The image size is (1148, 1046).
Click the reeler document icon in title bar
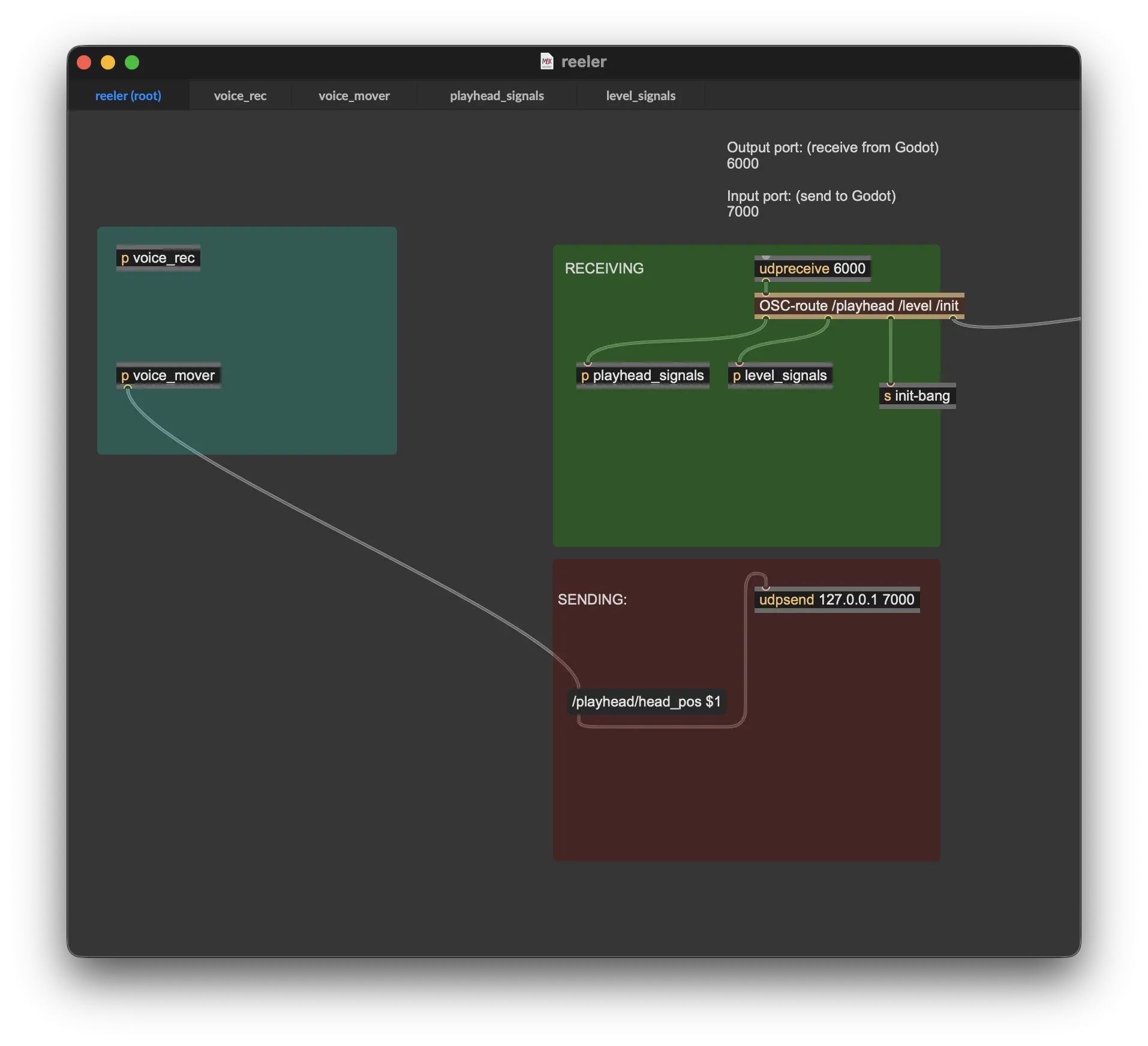pos(546,61)
